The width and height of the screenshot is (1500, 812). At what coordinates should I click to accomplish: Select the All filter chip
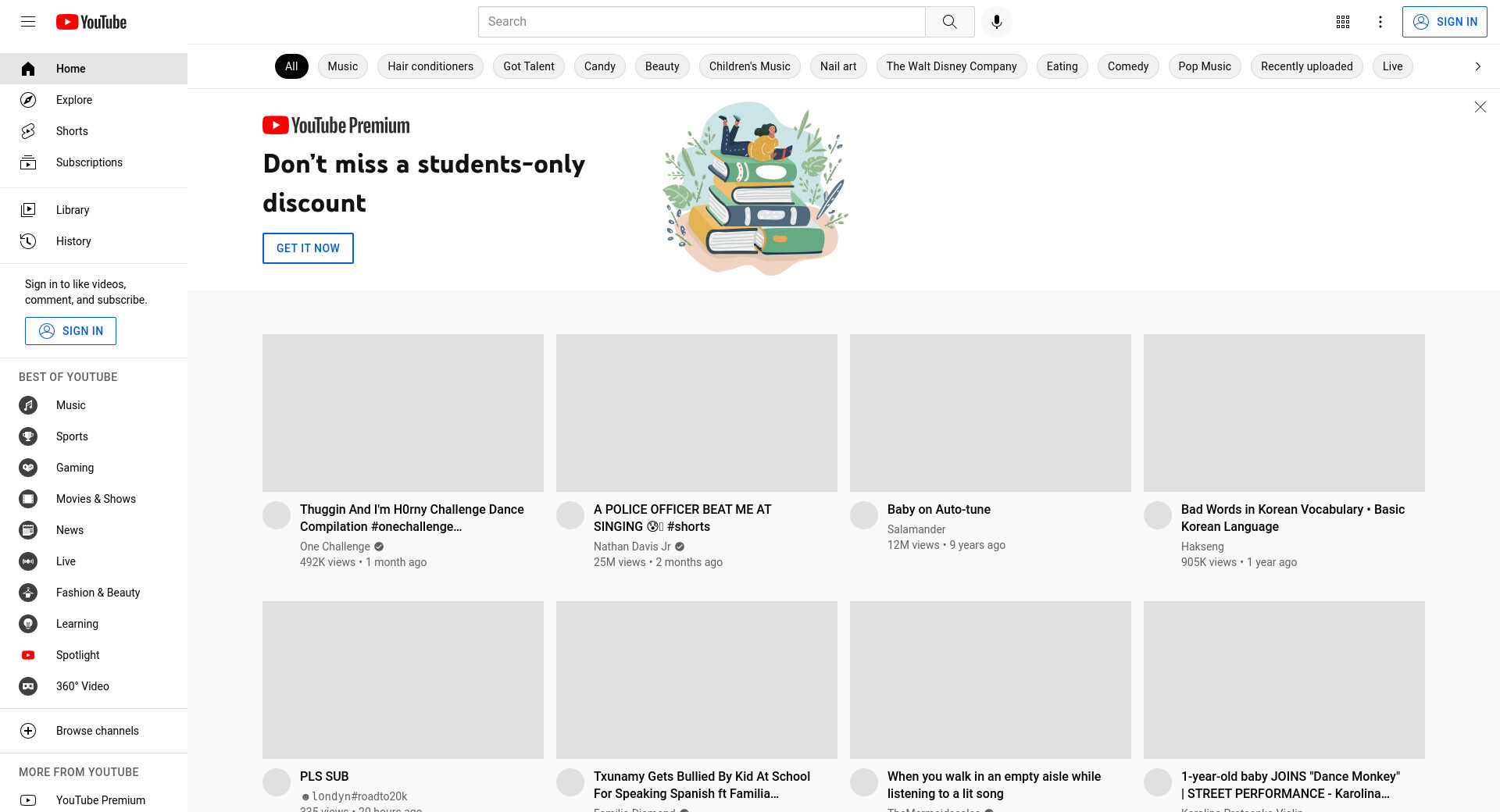click(x=291, y=66)
